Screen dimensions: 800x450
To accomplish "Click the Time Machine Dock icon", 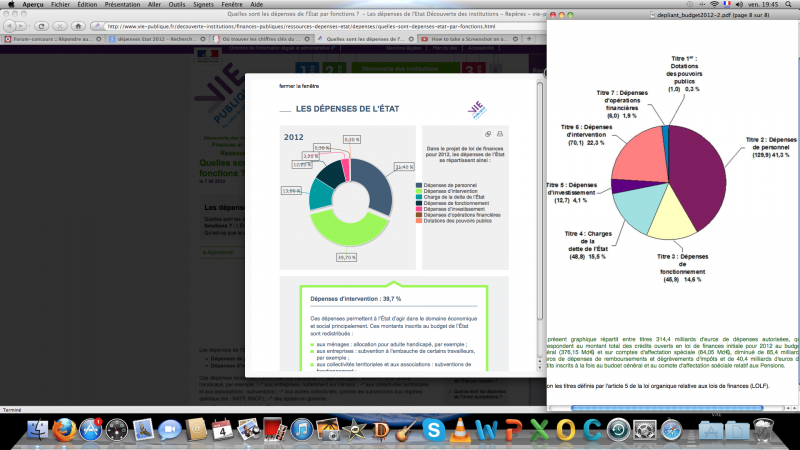I will click(x=619, y=429).
